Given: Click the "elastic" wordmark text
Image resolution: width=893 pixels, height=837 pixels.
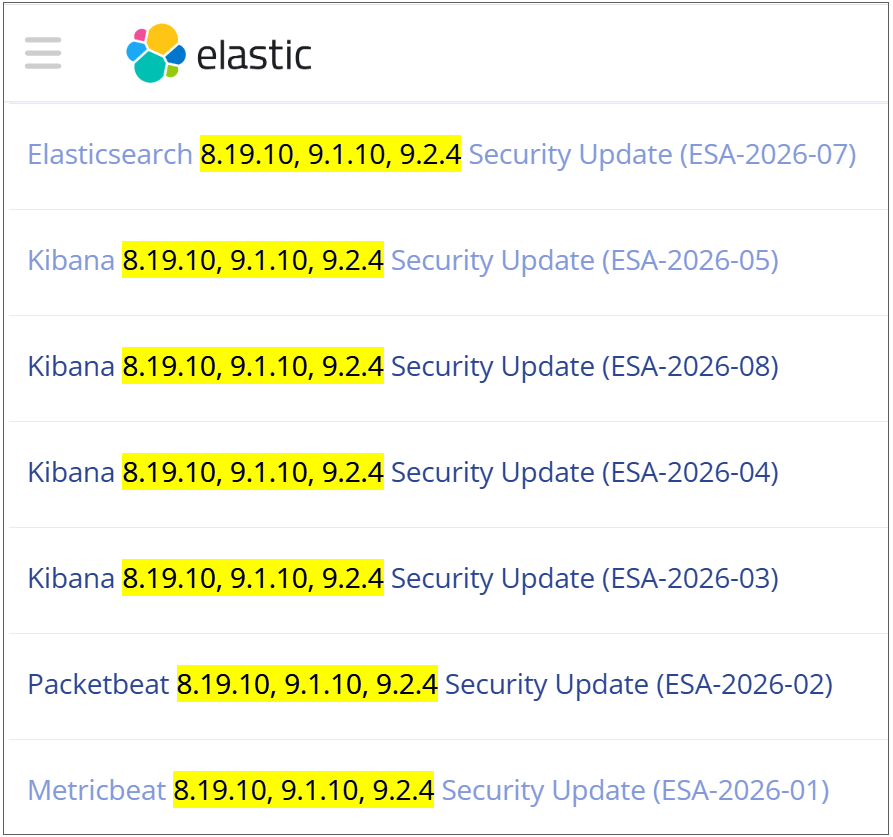Looking at the screenshot, I should coord(254,55).
